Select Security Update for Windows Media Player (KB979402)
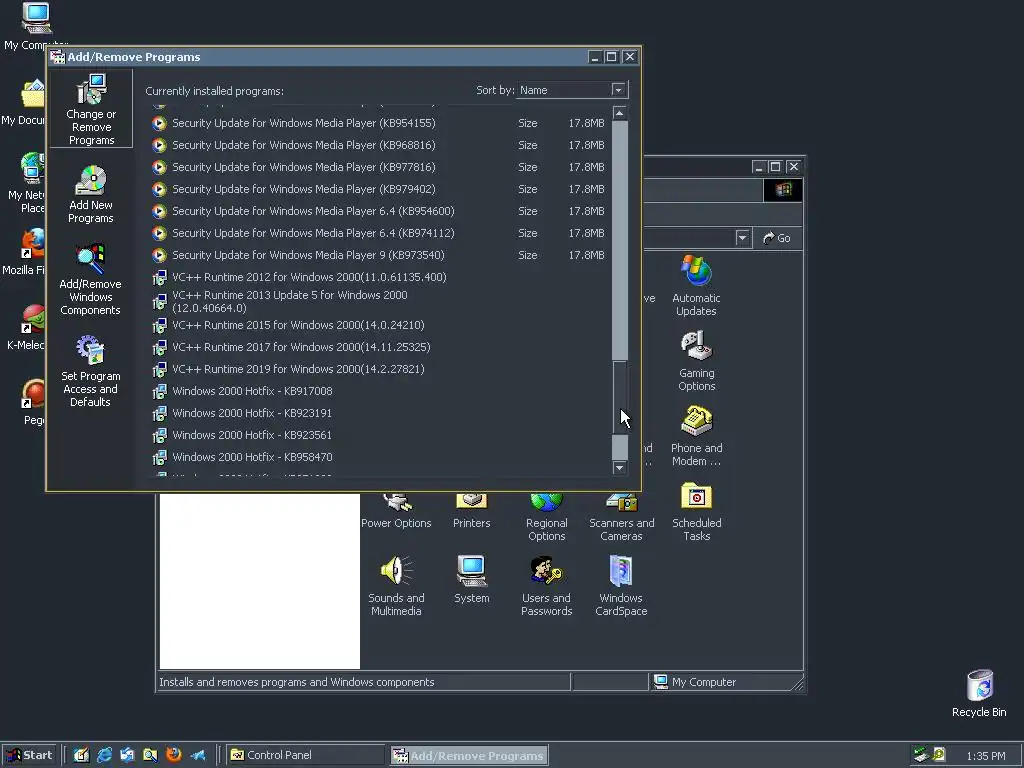Image resolution: width=1024 pixels, height=768 pixels. pyautogui.click(x=379, y=189)
